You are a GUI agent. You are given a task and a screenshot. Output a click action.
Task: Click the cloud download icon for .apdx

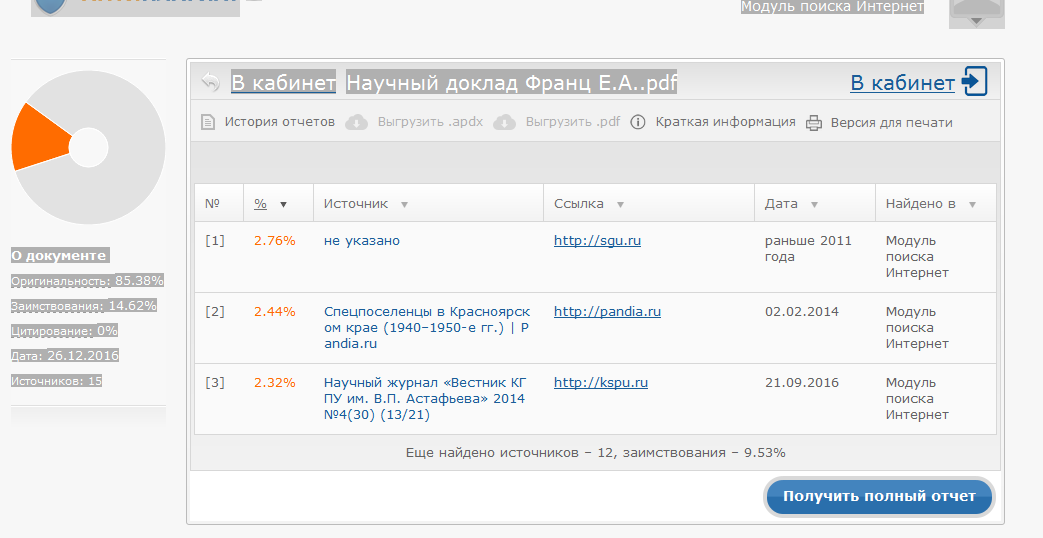[356, 123]
